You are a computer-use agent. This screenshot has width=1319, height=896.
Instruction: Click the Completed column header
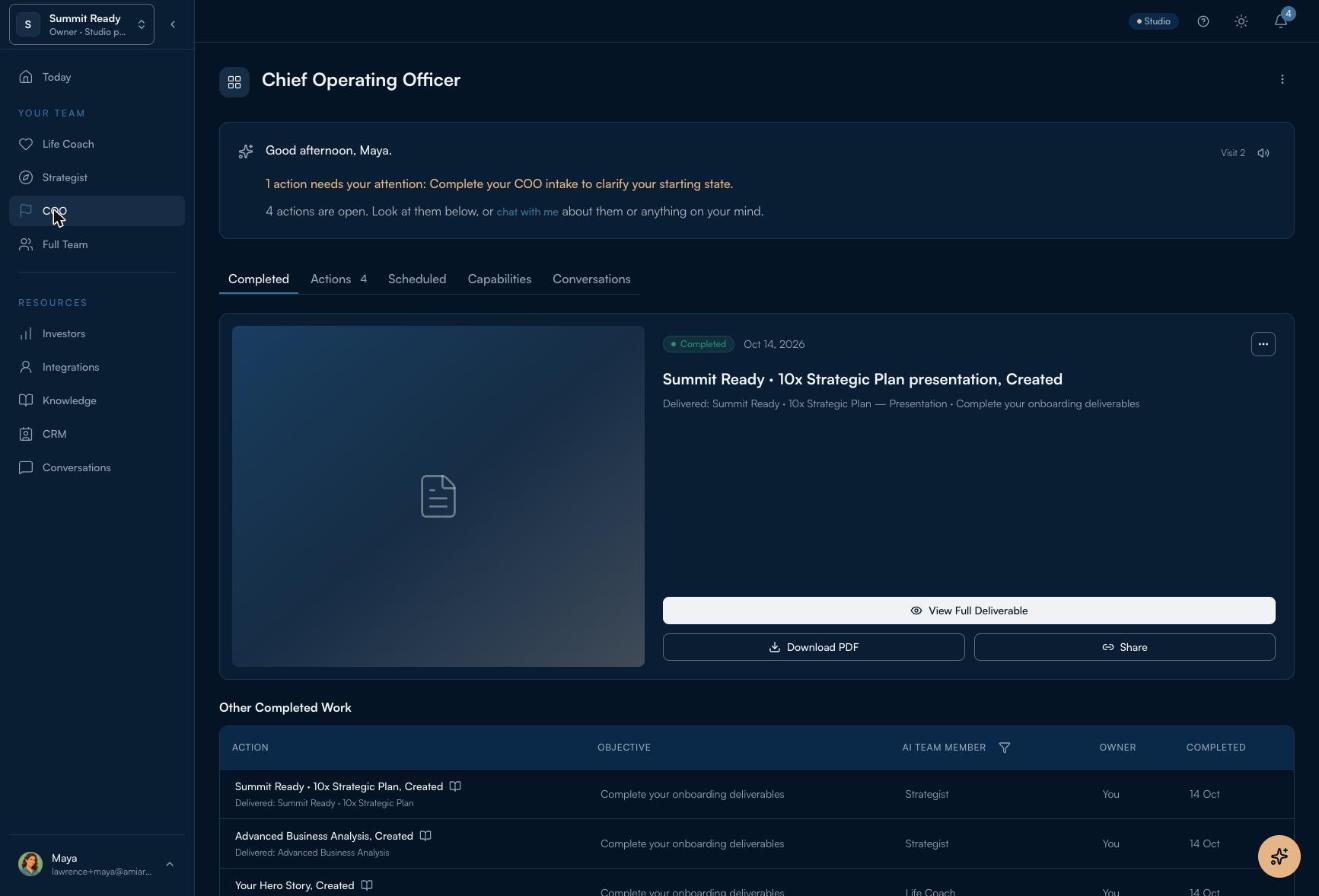pyautogui.click(x=1215, y=747)
